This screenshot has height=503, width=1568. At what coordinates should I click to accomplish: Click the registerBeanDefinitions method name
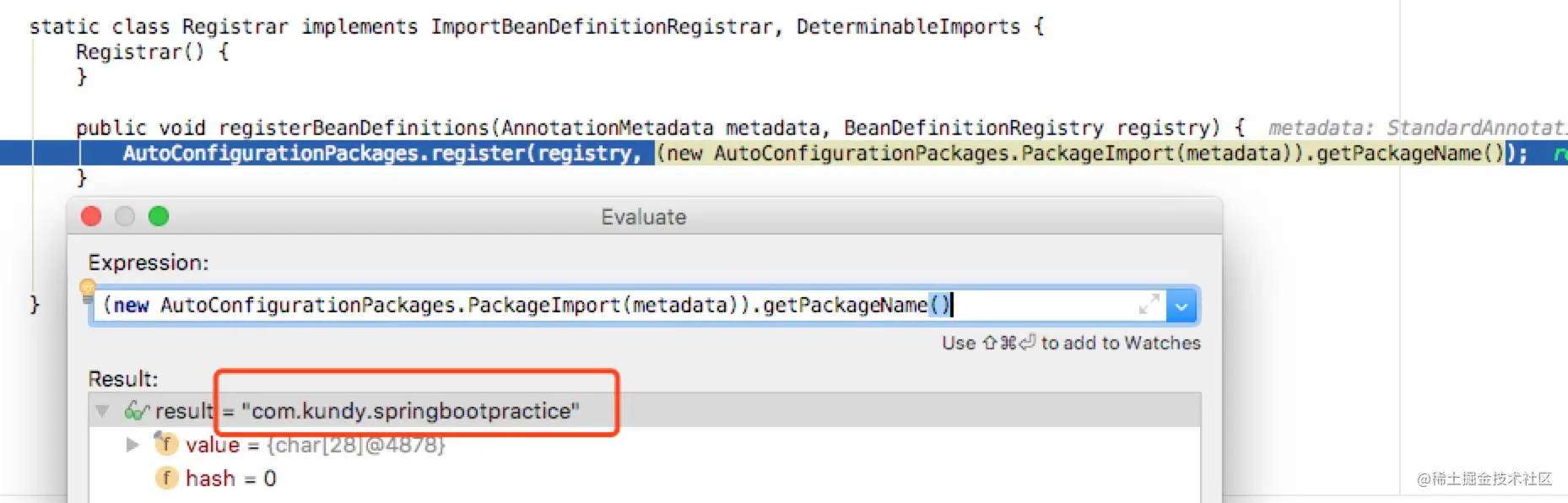point(354,127)
